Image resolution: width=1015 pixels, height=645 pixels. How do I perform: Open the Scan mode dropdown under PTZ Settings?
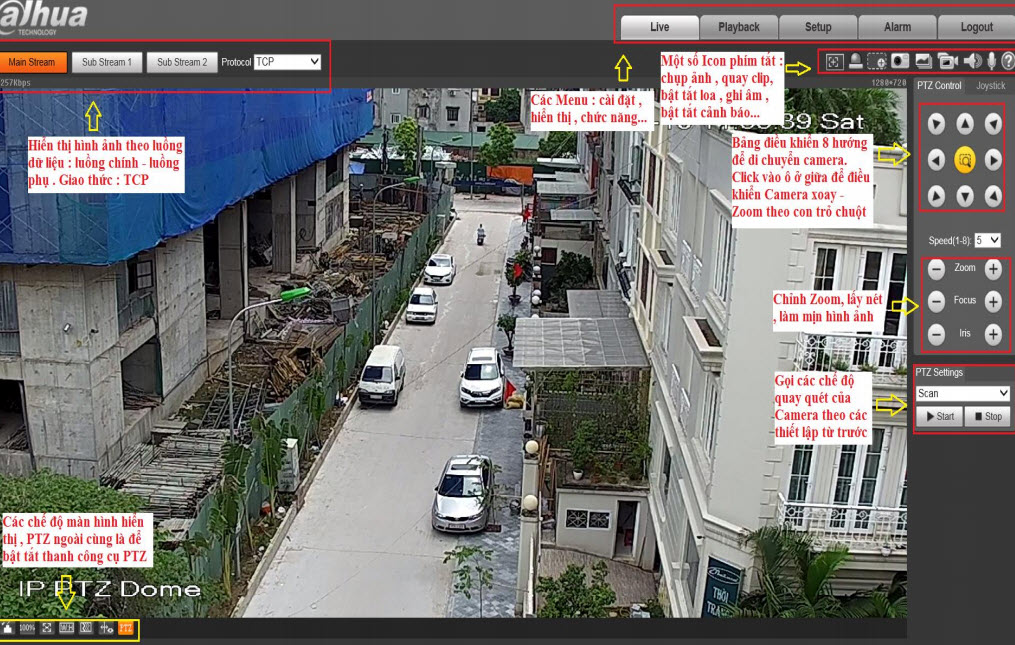click(961, 393)
